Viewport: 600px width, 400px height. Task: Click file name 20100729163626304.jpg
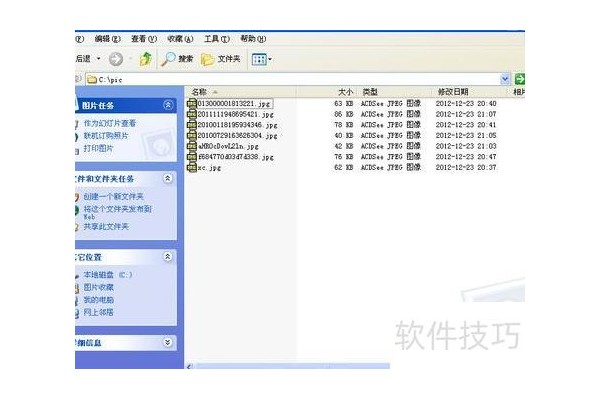tap(238, 136)
